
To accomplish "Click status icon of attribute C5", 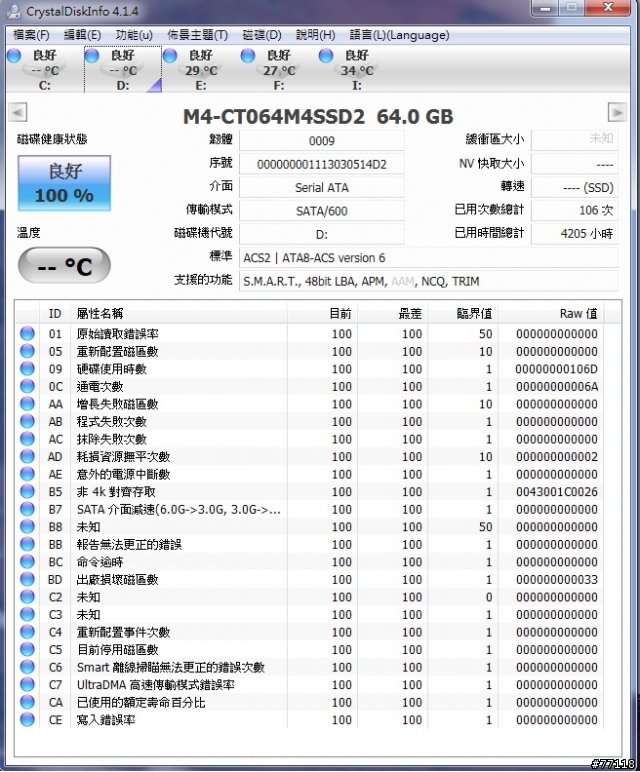I will [x=28, y=649].
